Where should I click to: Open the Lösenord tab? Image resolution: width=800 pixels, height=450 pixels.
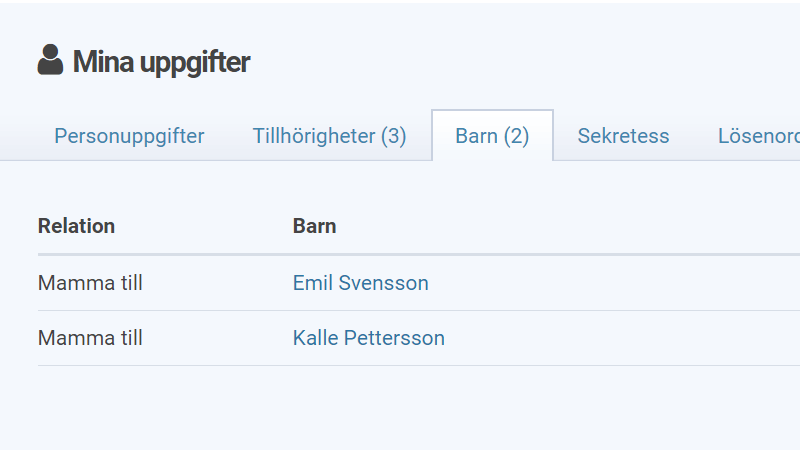coord(758,136)
